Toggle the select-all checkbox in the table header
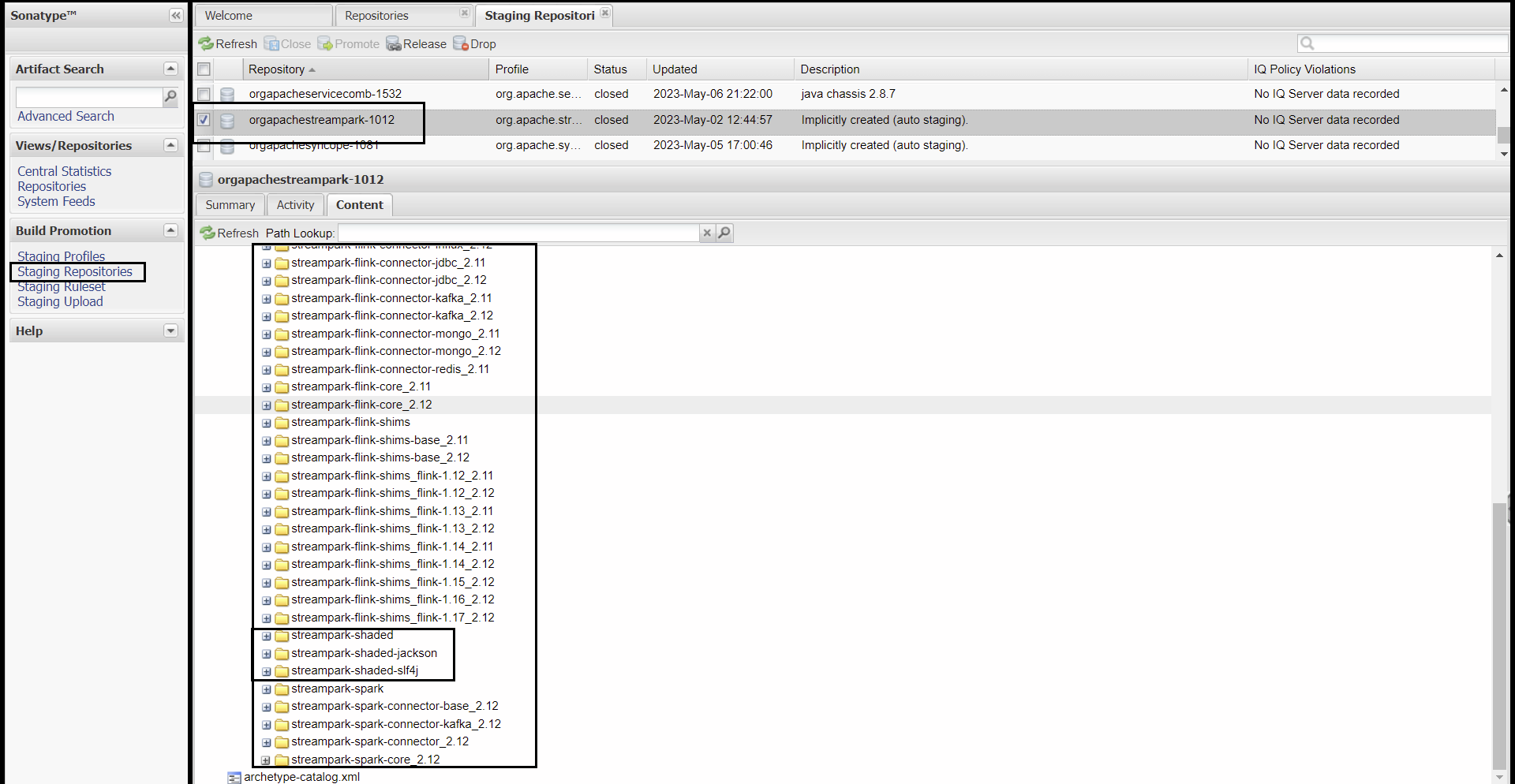 tap(204, 69)
